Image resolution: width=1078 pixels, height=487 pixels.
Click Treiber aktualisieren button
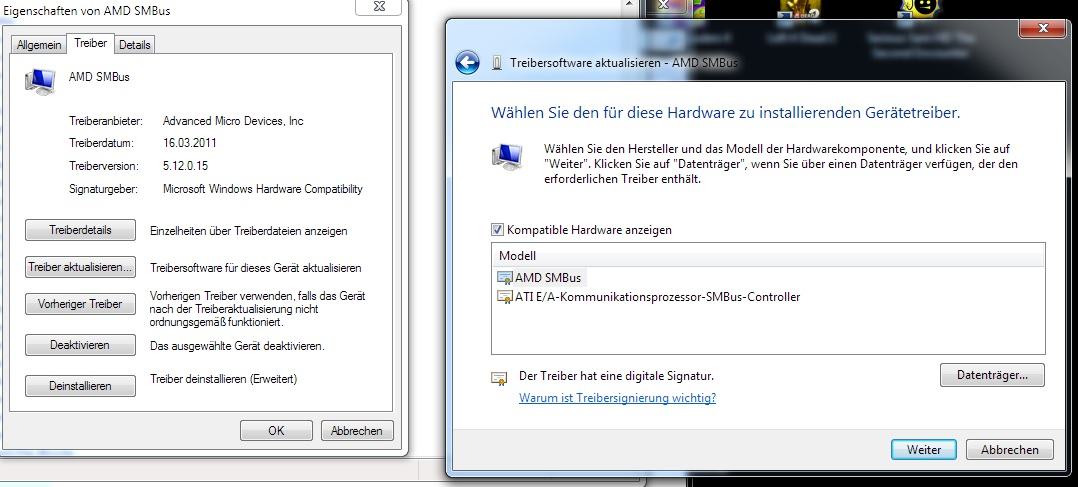tap(80, 268)
